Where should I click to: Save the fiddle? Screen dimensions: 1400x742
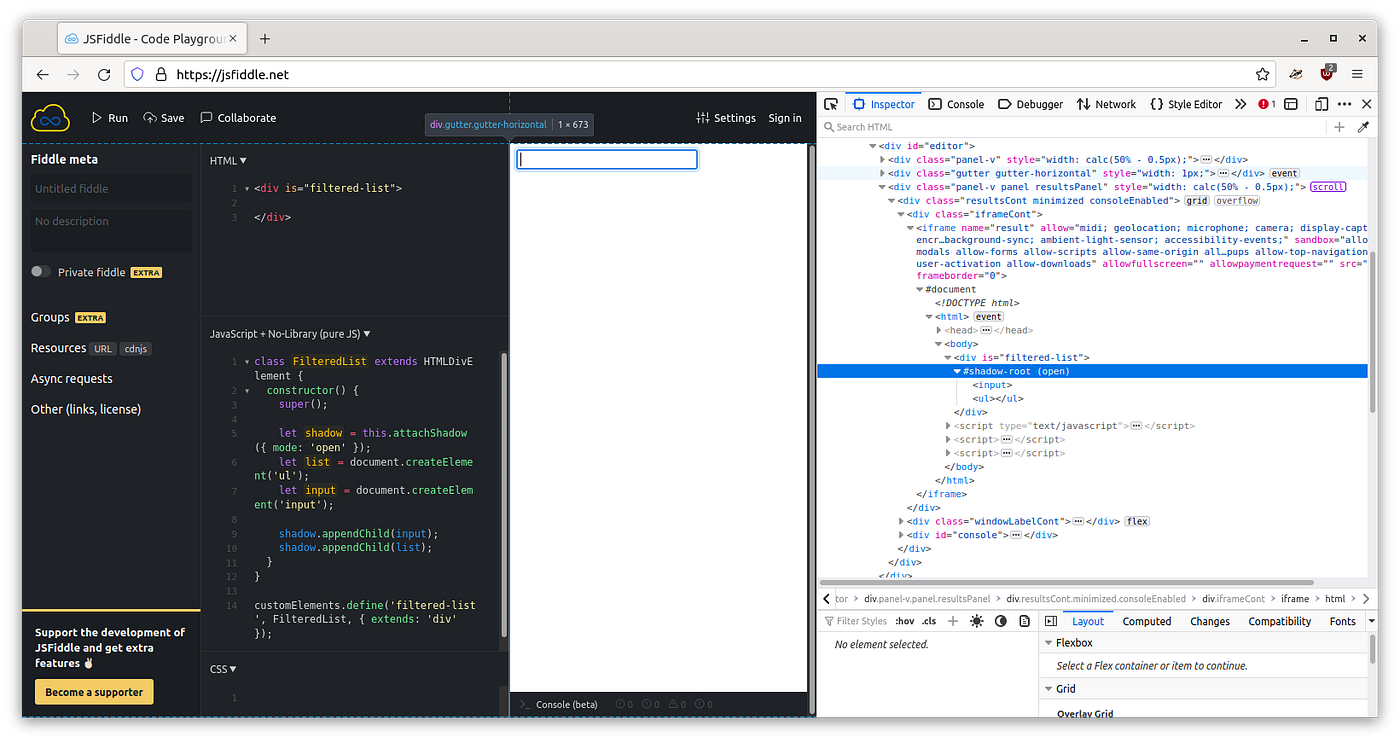click(x=164, y=118)
